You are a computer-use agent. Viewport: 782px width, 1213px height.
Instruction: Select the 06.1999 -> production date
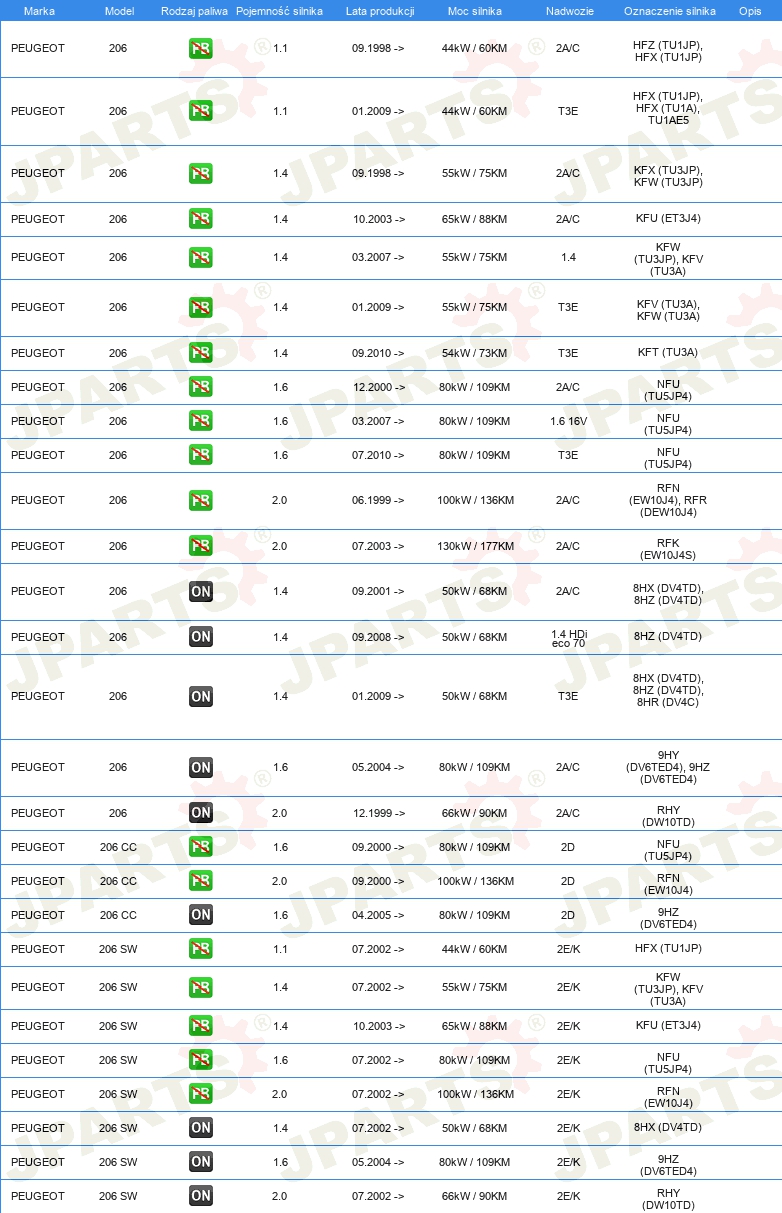379,500
